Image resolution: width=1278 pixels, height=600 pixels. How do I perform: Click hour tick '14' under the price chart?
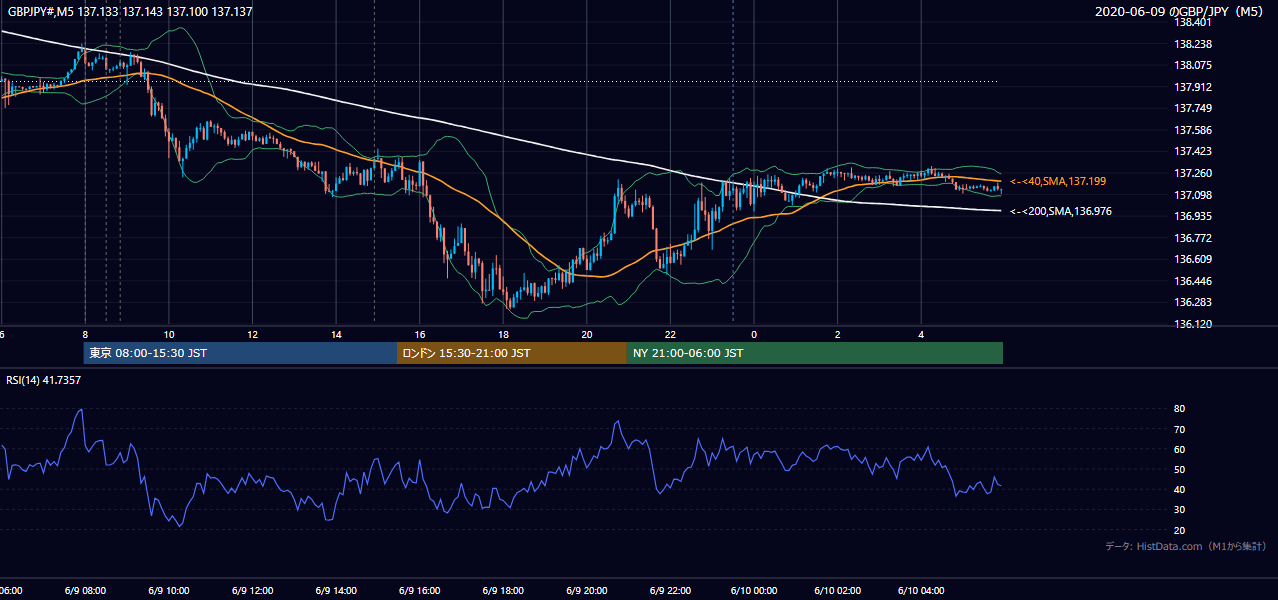336,334
